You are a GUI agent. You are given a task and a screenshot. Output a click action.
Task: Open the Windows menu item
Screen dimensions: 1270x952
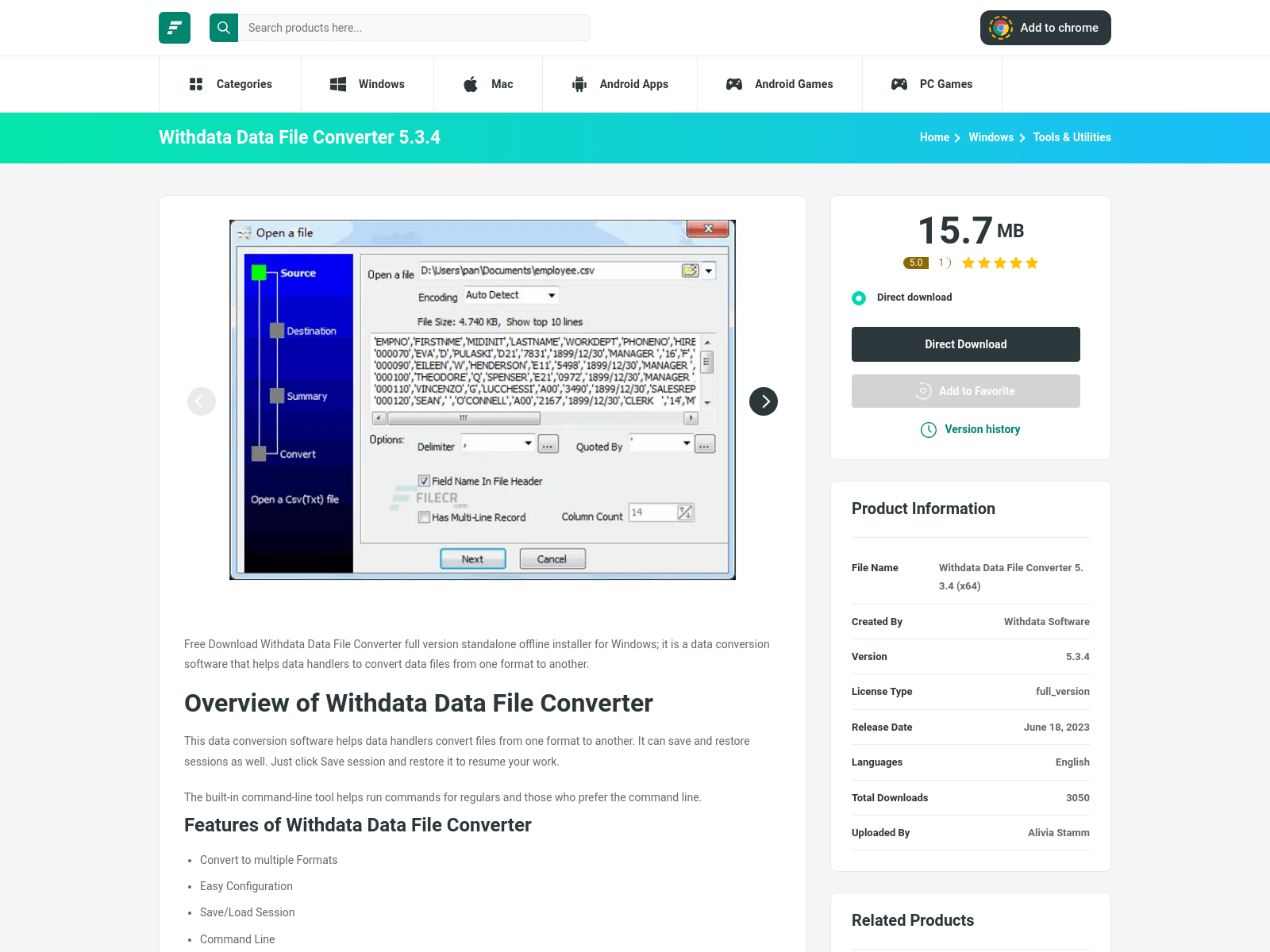[x=368, y=84]
